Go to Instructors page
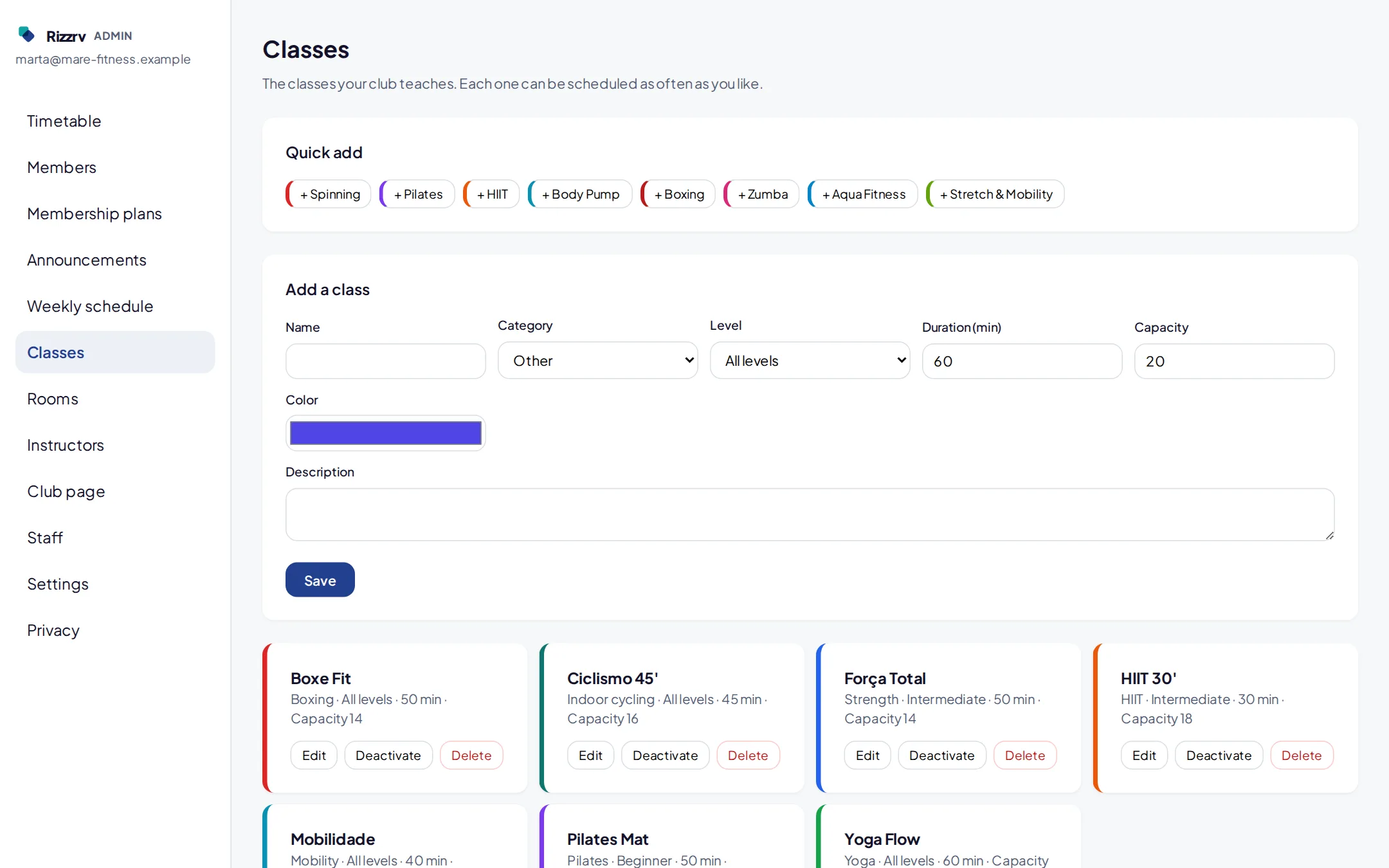The width and height of the screenshot is (1389, 868). click(115, 445)
